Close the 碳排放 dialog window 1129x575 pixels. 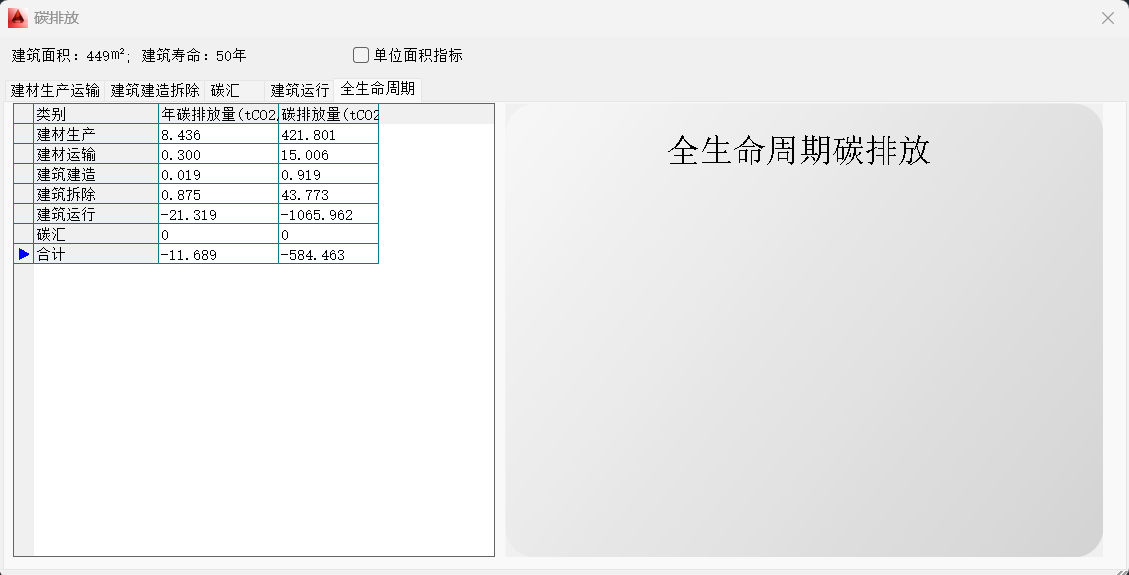[x=1107, y=18]
